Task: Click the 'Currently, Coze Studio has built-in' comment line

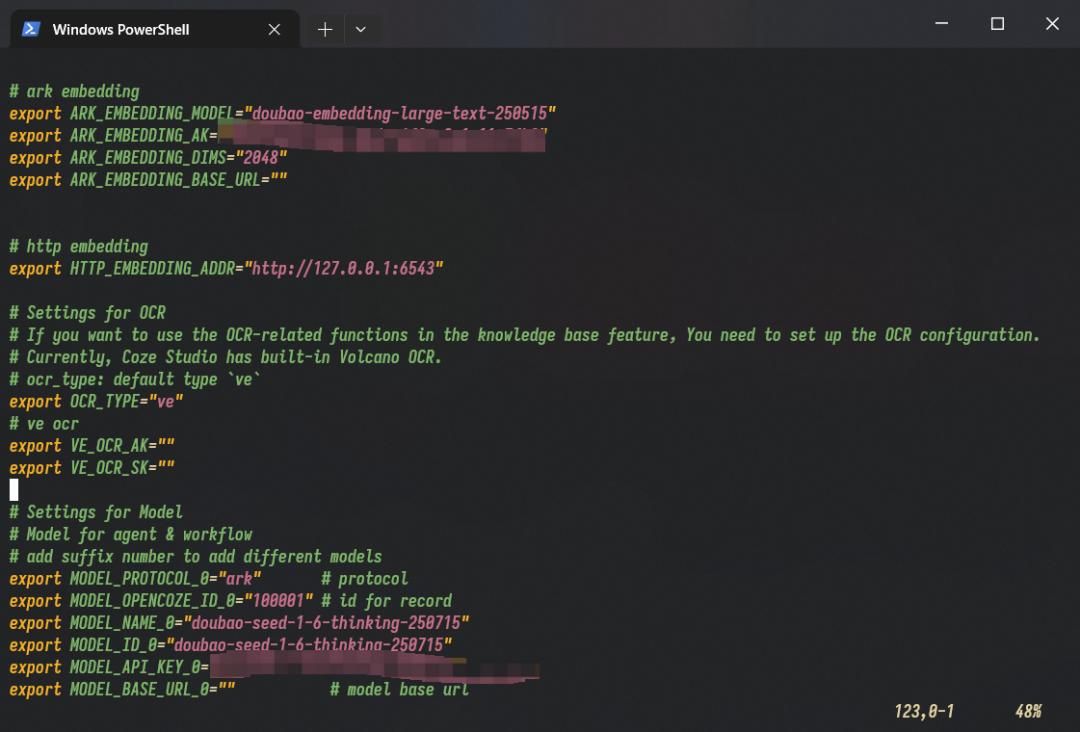Action: [225, 357]
